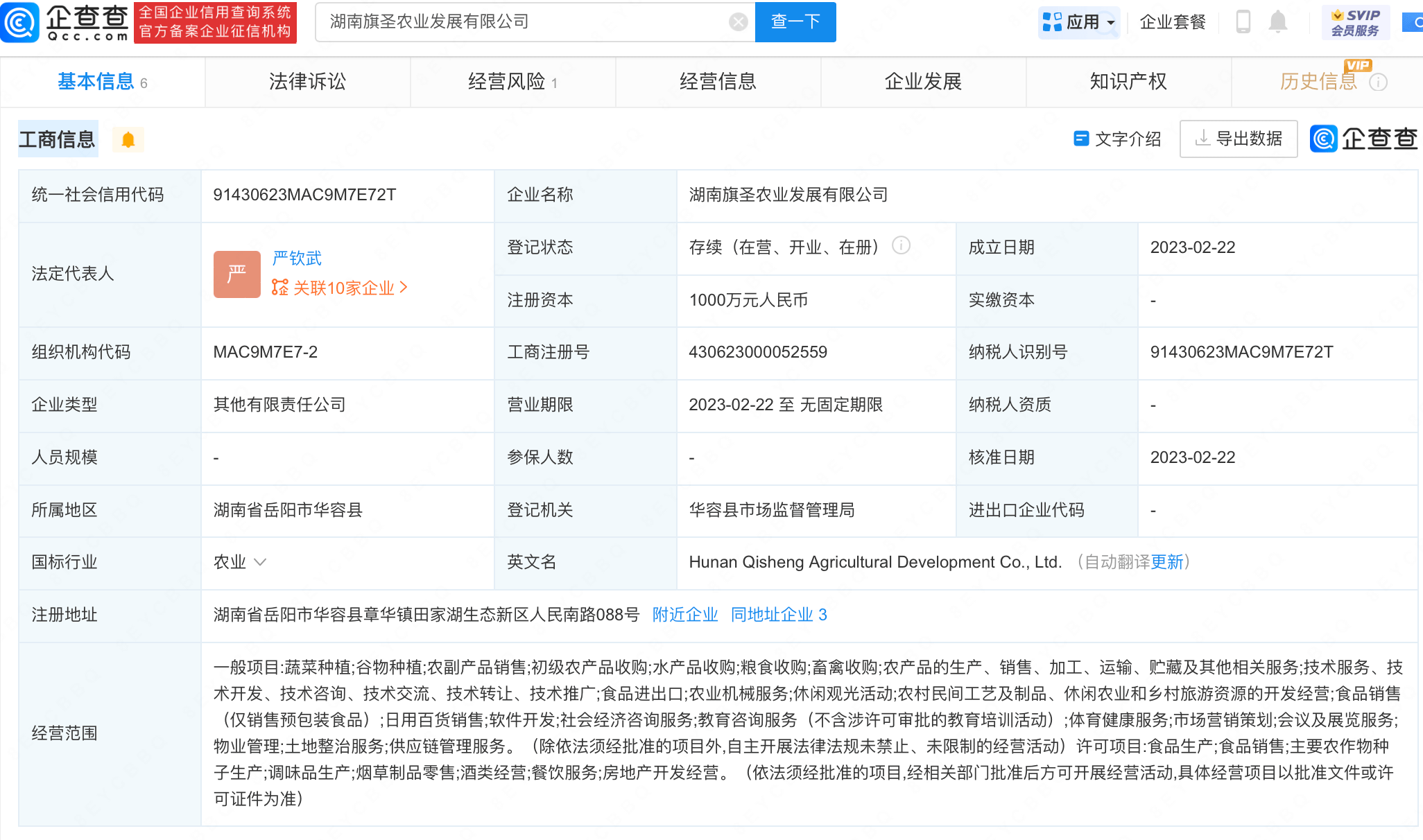Click the 实缴资本 label cell
Image resolution: width=1423 pixels, height=840 pixels.
pyautogui.click(x=1047, y=301)
